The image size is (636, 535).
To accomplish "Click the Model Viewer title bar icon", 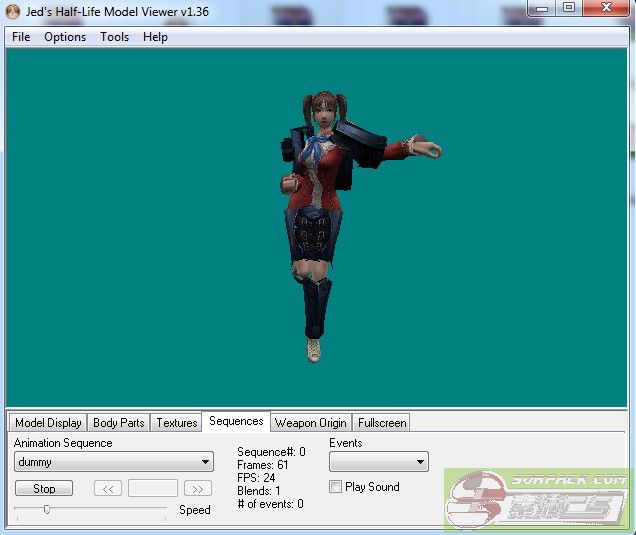I will coord(13,10).
